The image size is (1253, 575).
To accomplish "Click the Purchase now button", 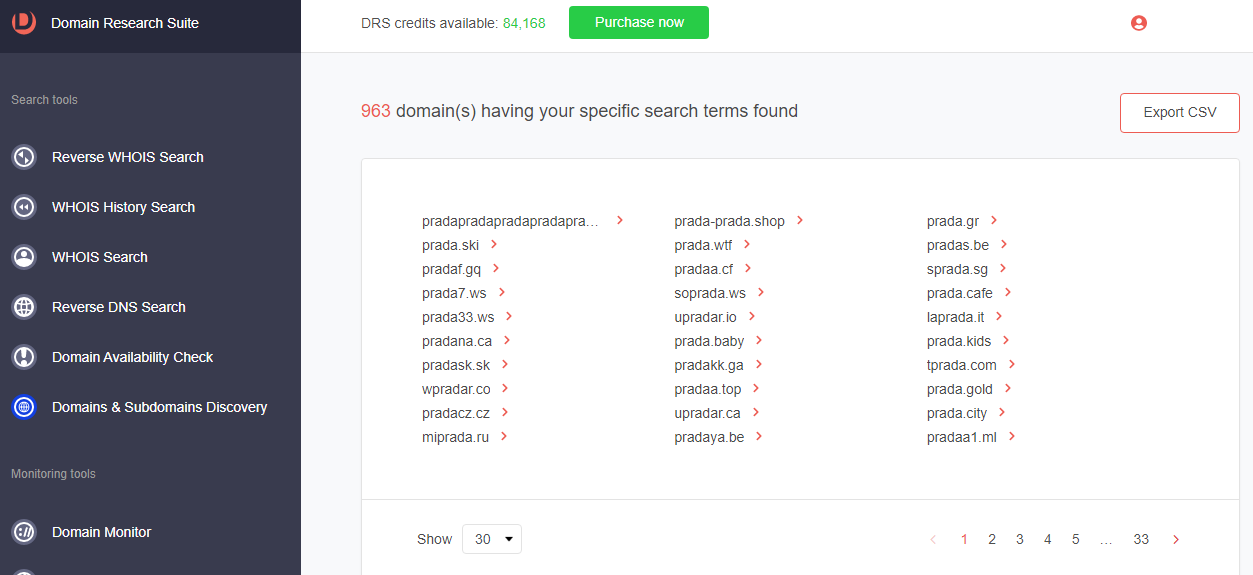I will click(639, 22).
